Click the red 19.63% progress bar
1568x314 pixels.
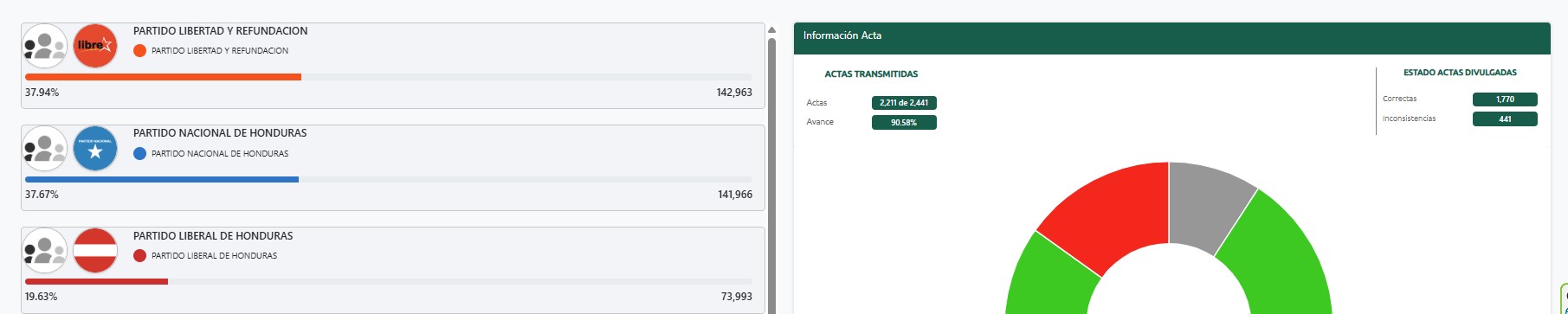point(96,282)
